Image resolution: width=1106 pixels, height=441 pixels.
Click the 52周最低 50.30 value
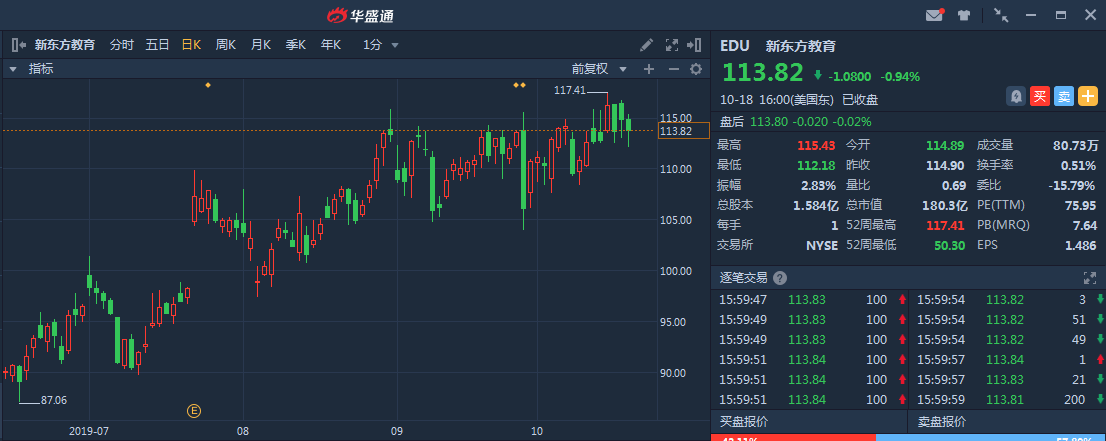(950, 246)
